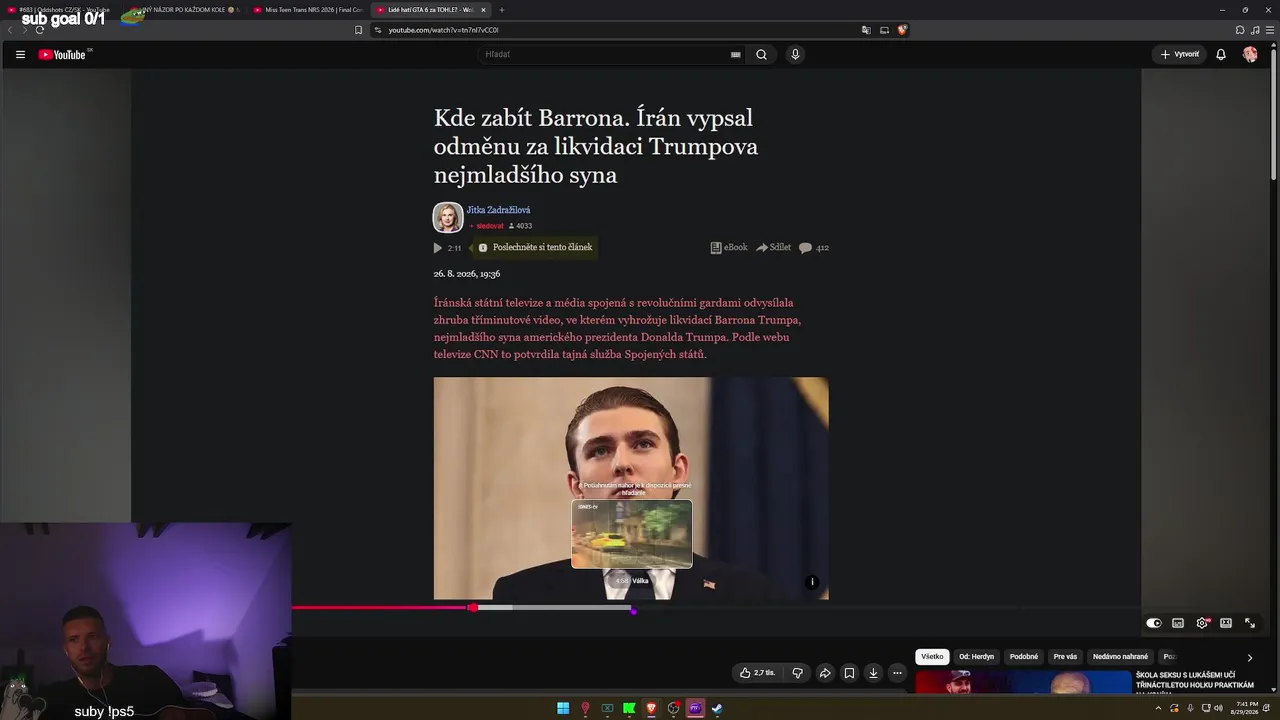Open a new browser tab
The image size is (1280, 720).
tap(502, 10)
